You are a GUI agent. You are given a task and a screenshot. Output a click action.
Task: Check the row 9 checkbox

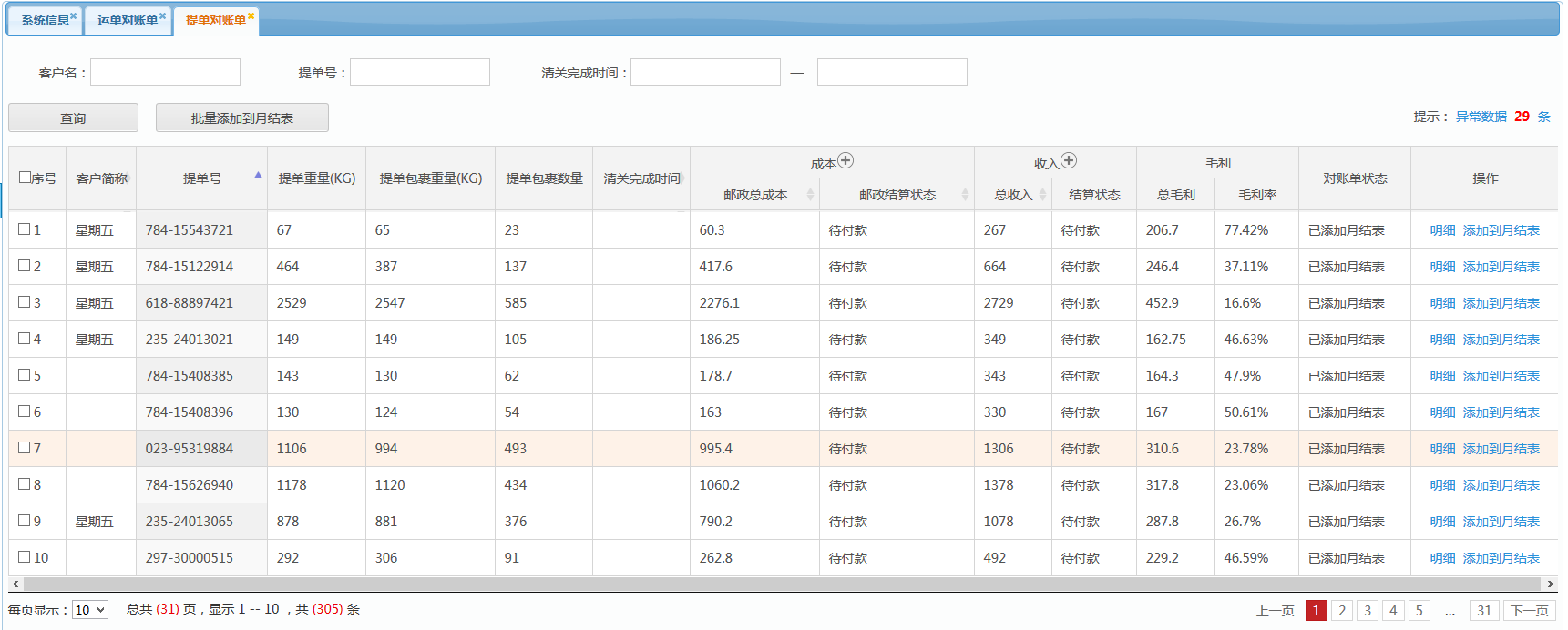click(25, 521)
